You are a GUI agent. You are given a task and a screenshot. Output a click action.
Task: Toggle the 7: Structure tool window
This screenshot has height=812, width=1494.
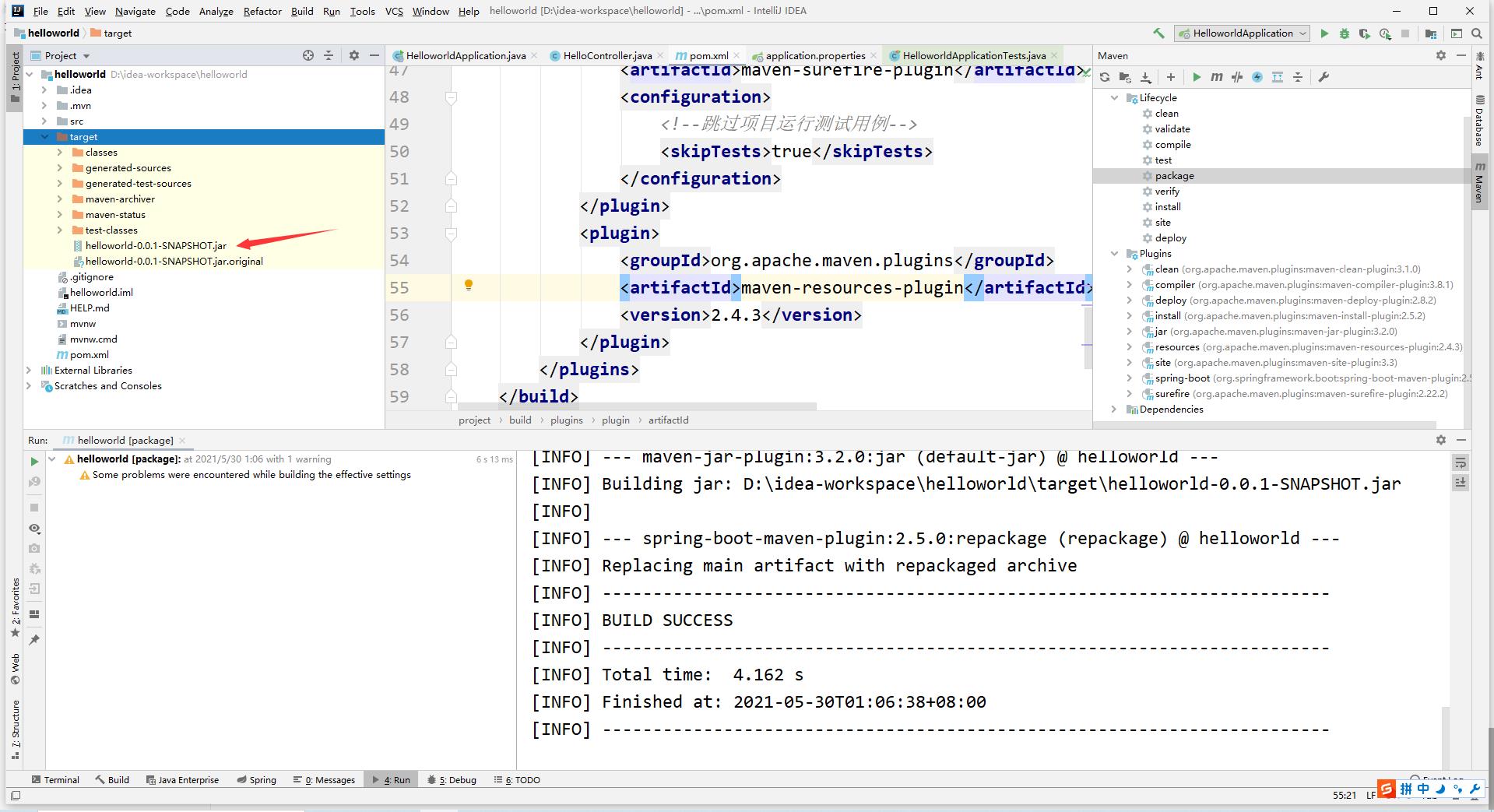click(15, 729)
